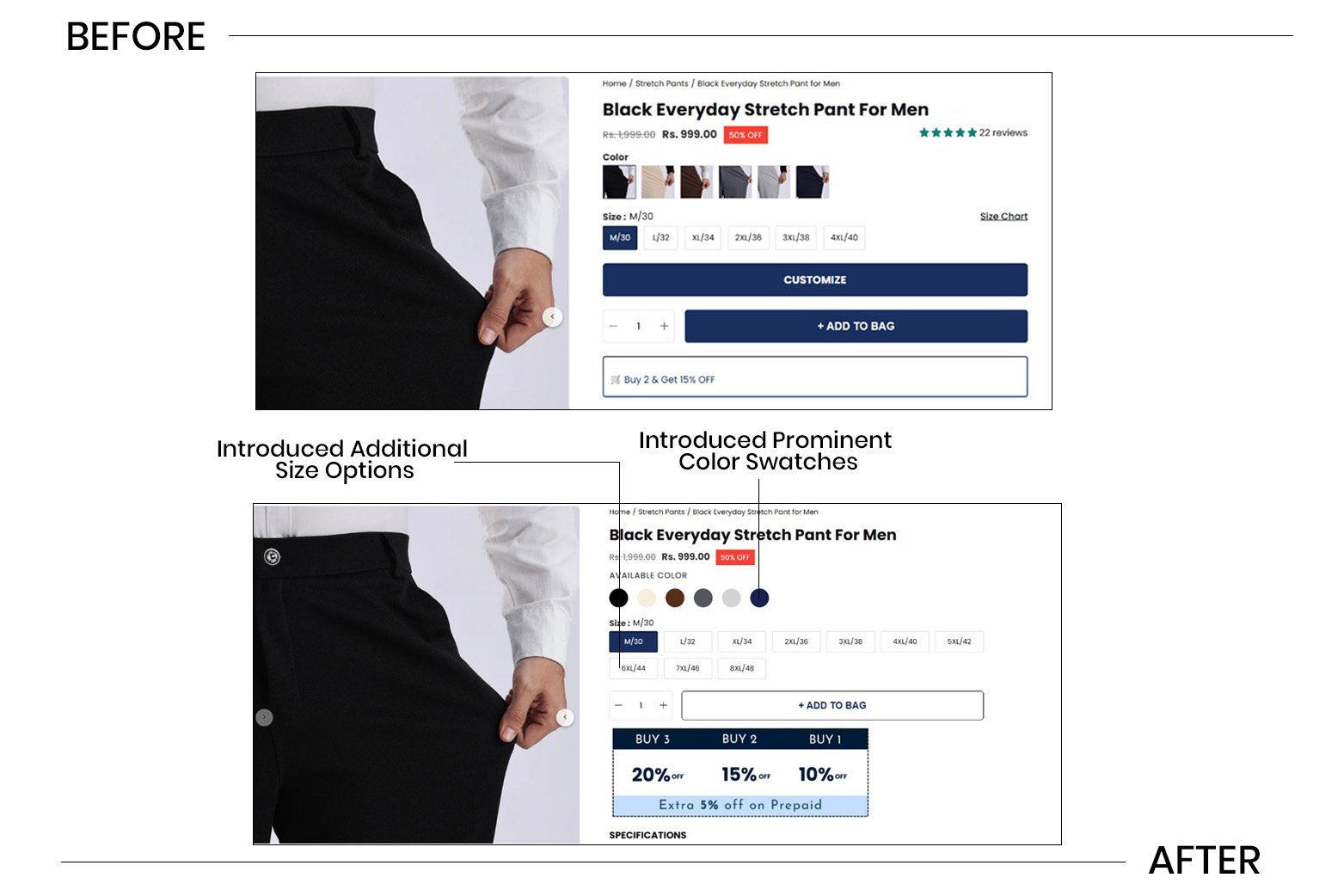1344x896 pixels.
Task: Select the beige pant color thumbnail
Action: (x=658, y=182)
